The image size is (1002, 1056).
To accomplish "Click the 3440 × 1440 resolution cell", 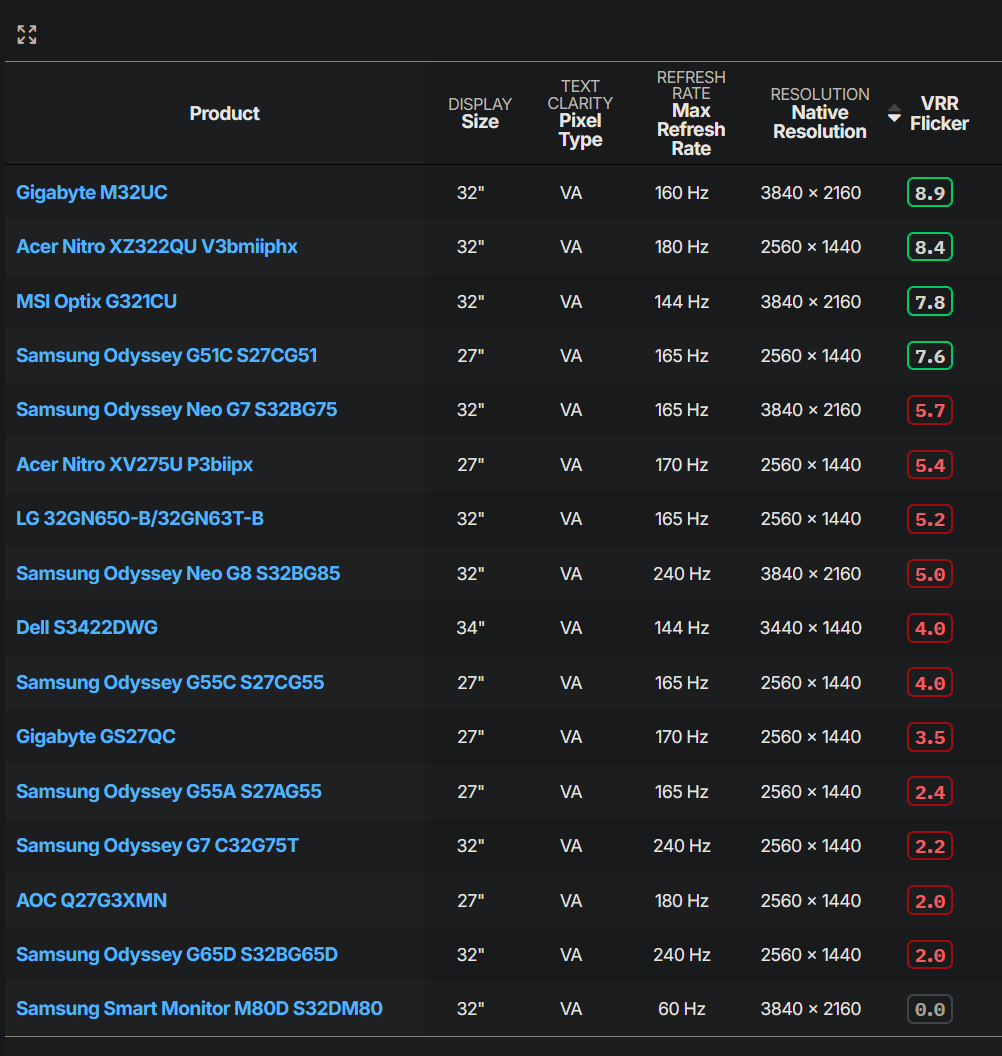I will click(x=811, y=628).
